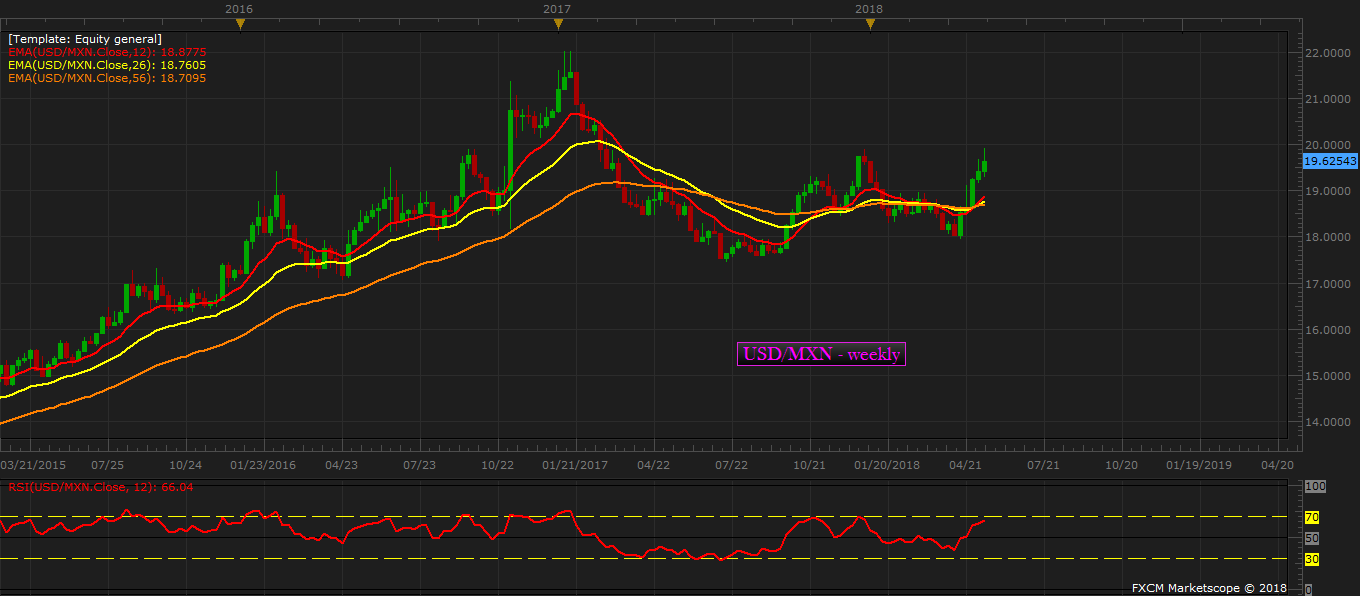
Task: Click the current price tag 19.62543
Action: pyautogui.click(x=1331, y=160)
